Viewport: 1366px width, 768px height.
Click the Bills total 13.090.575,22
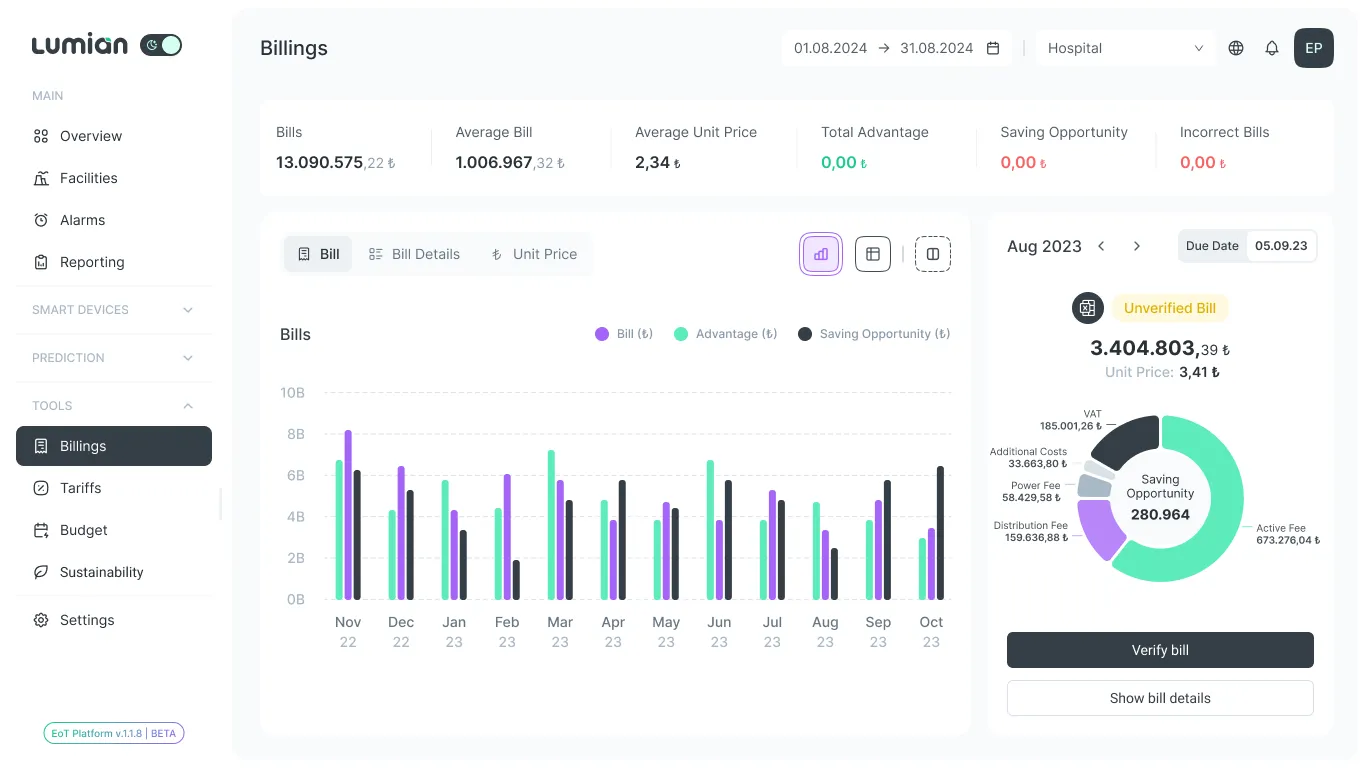coord(336,163)
